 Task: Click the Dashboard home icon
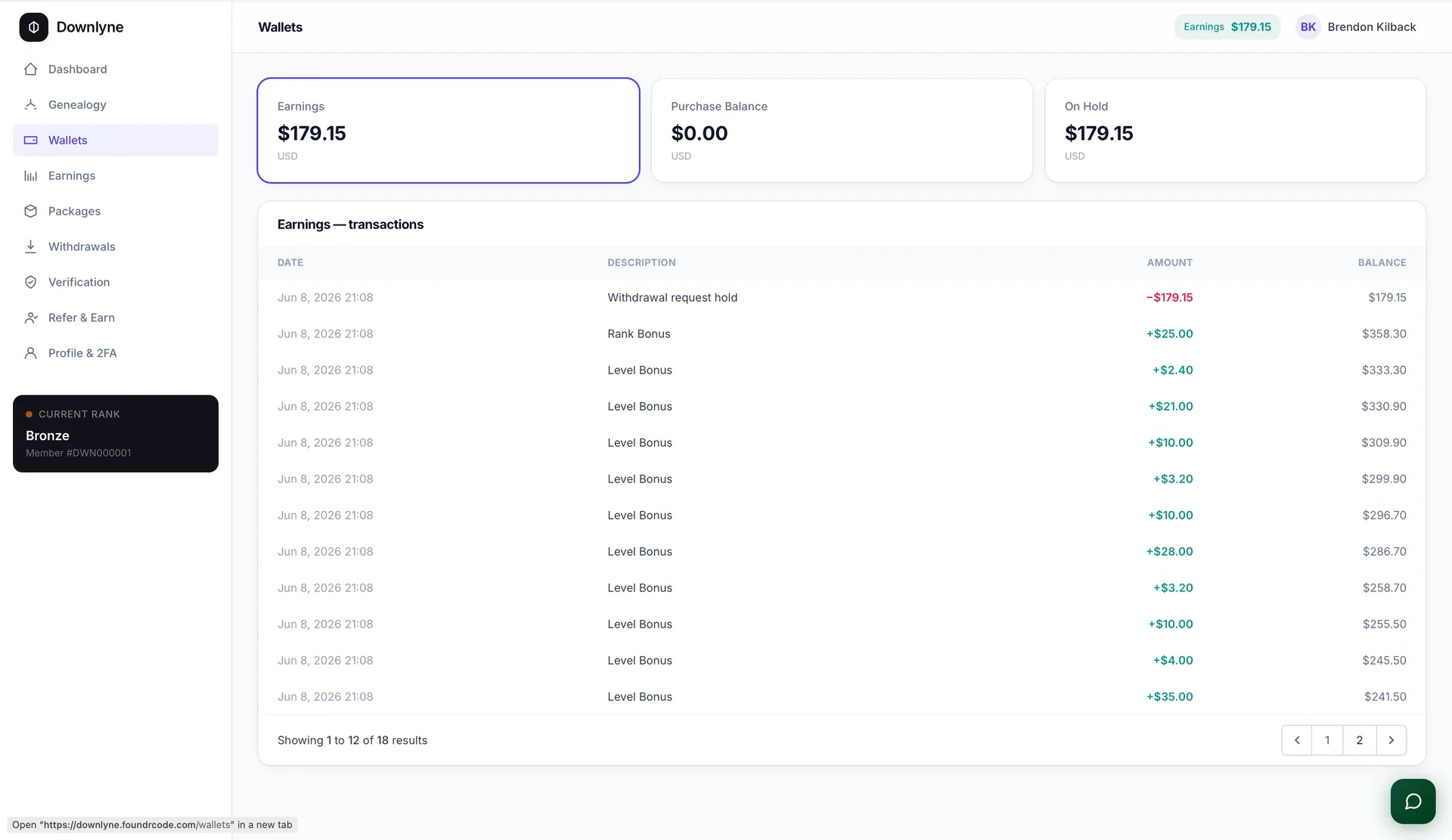point(31,69)
